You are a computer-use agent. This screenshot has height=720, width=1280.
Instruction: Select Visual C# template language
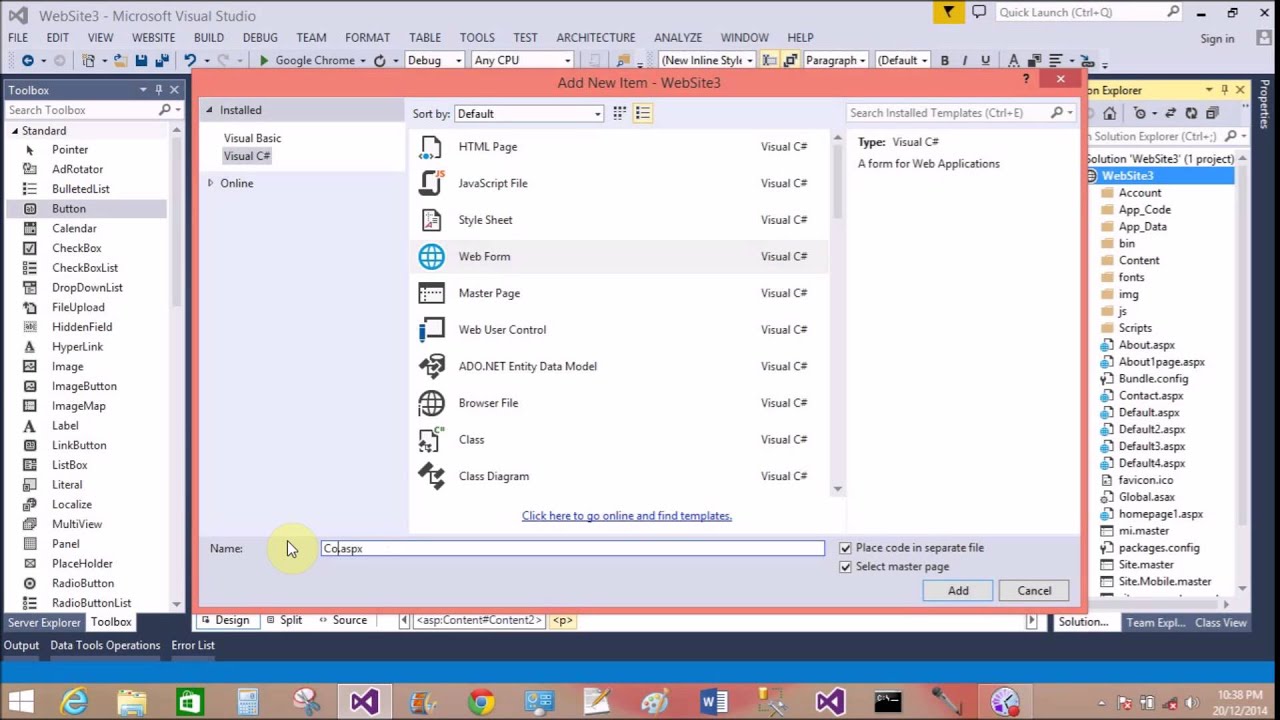(x=247, y=156)
